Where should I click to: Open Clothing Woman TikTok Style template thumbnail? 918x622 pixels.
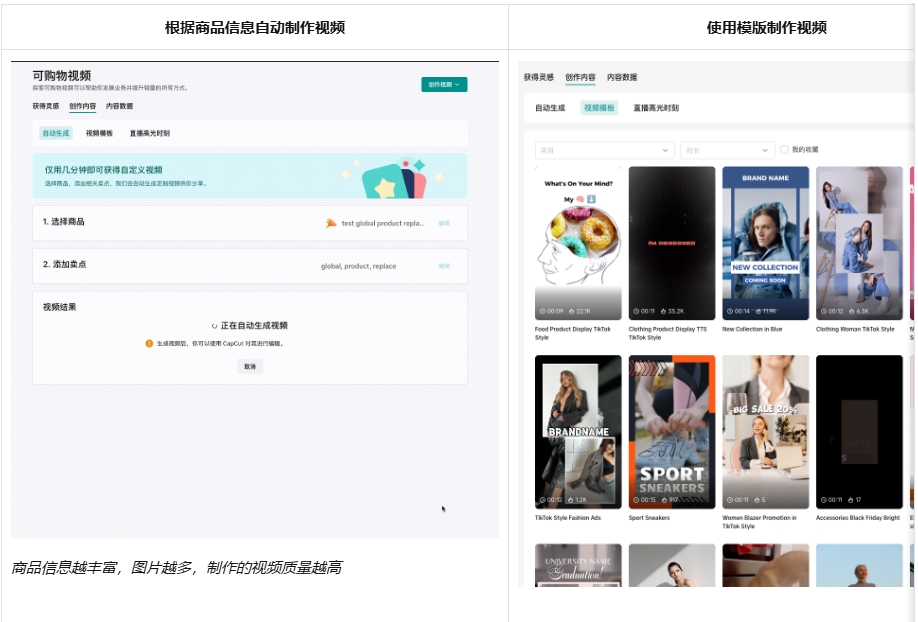[x=859, y=243]
